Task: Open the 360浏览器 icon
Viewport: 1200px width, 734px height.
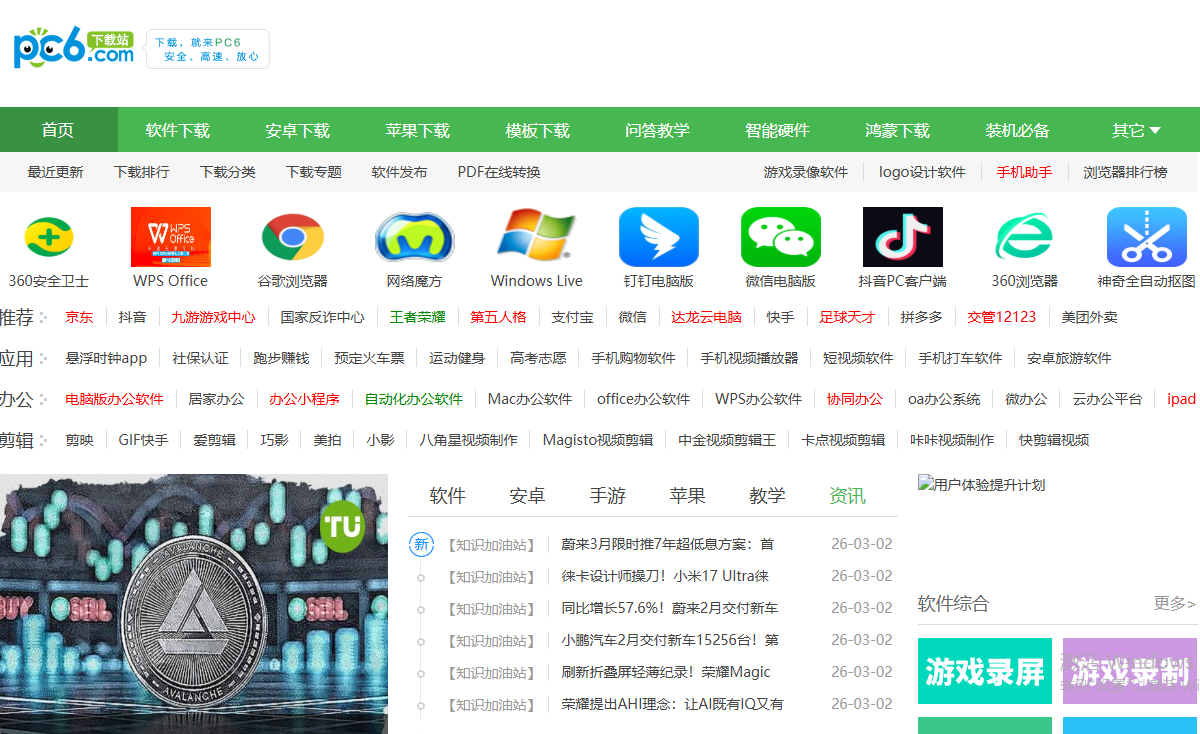Action: (1025, 237)
